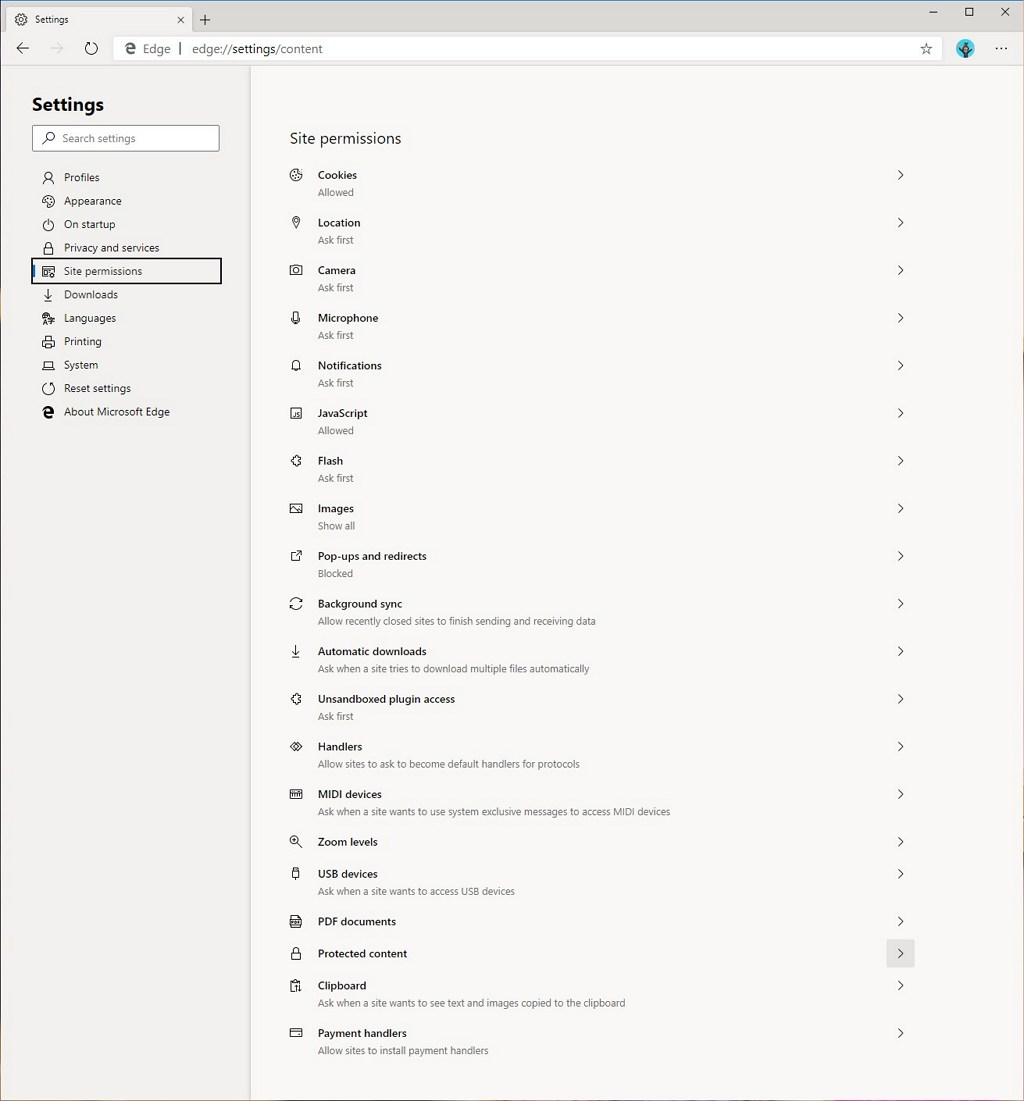Expand the Cookies row chevron
1024x1101 pixels.
click(x=900, y=175)
